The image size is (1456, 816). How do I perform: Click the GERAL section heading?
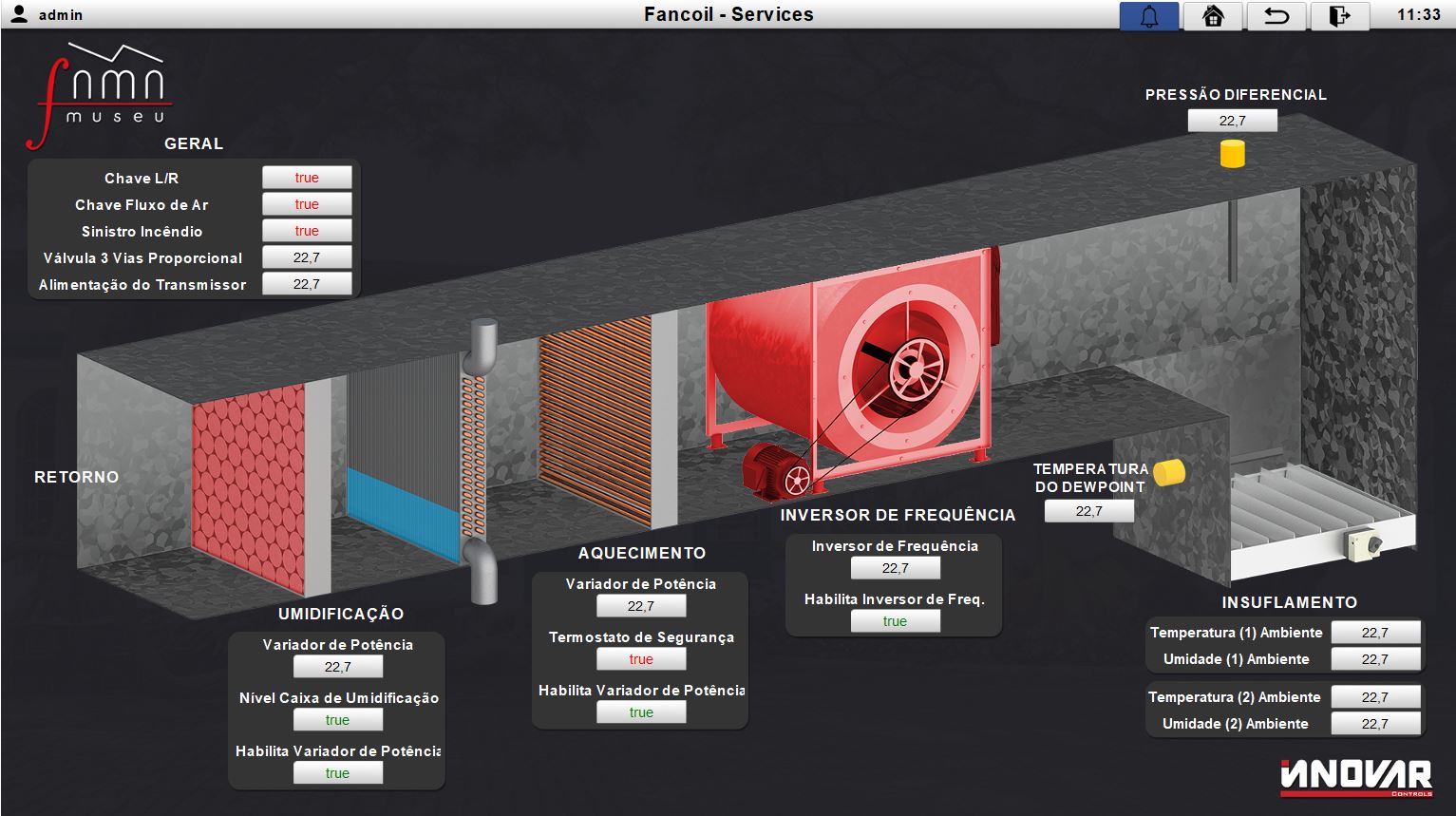[x=194, y=143]
